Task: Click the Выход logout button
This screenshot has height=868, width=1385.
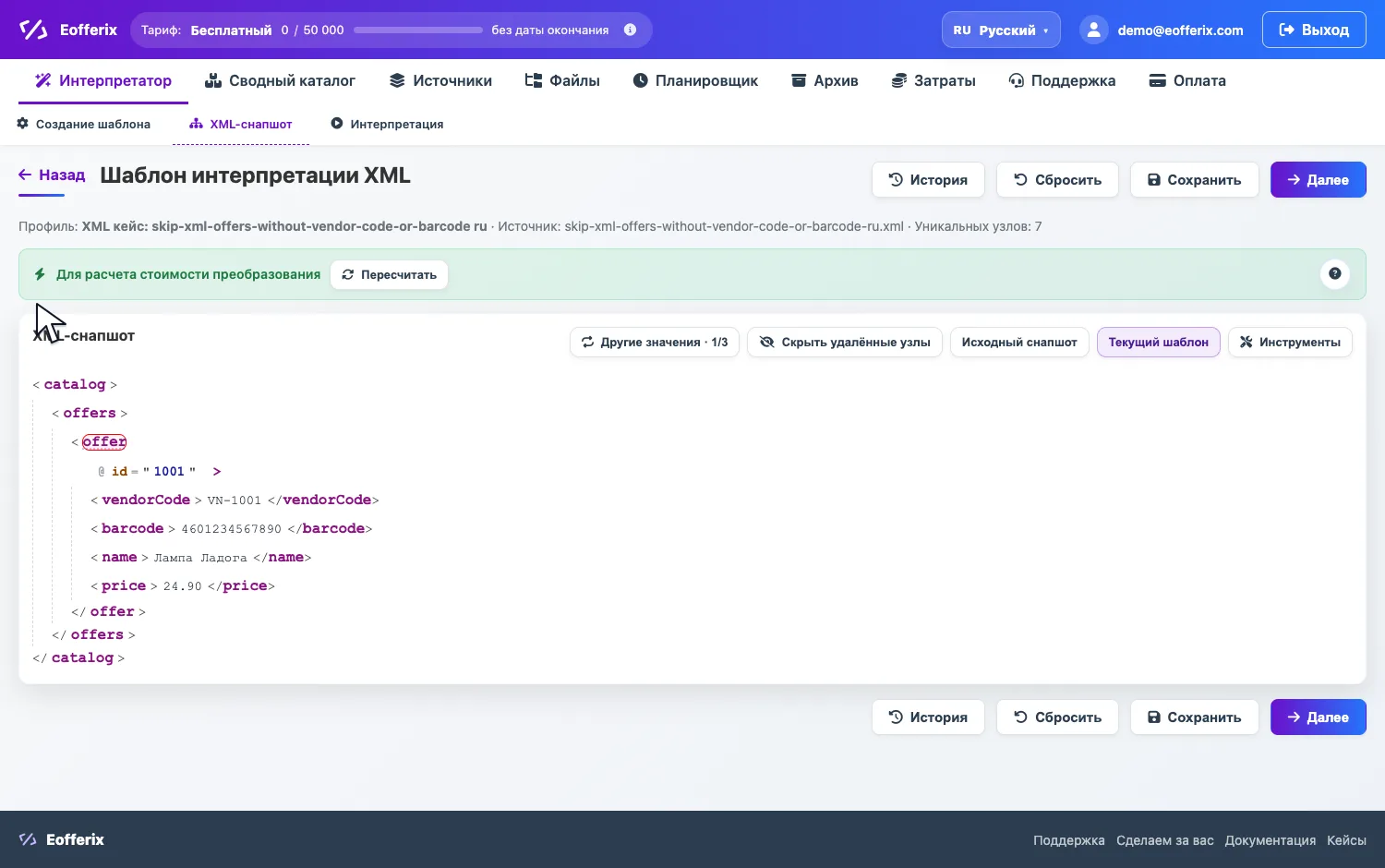Action: (x=1314, y=30)
